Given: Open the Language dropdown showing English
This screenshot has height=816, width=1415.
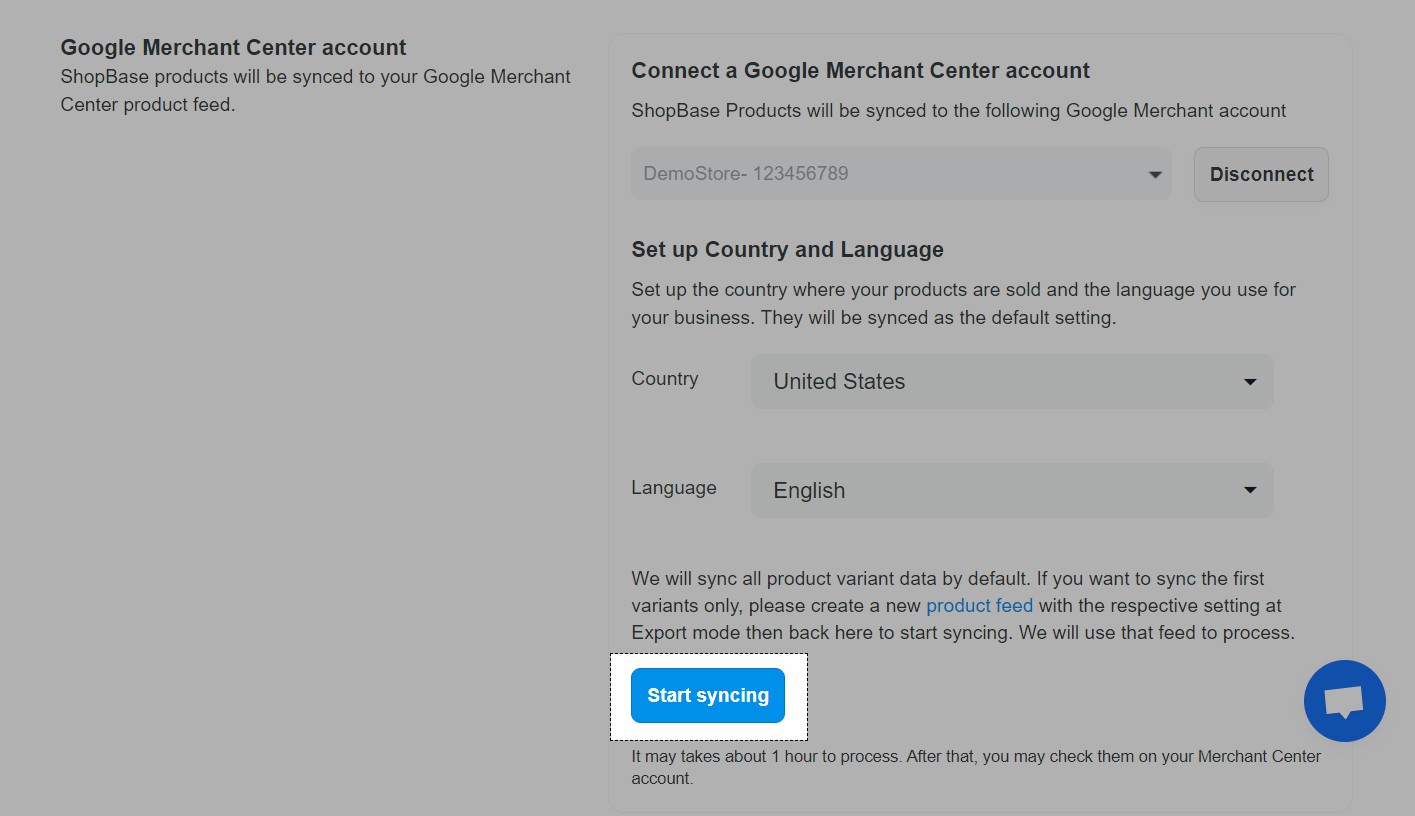Looking at the screenshot, I should pos(1011,490).
